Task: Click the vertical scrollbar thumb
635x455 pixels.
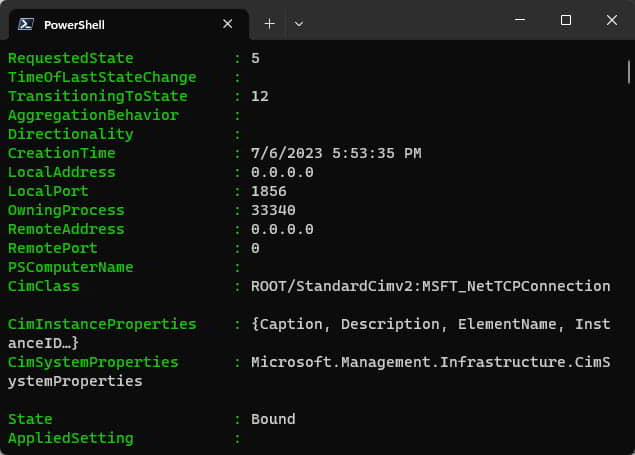Action: coord(629,72)
